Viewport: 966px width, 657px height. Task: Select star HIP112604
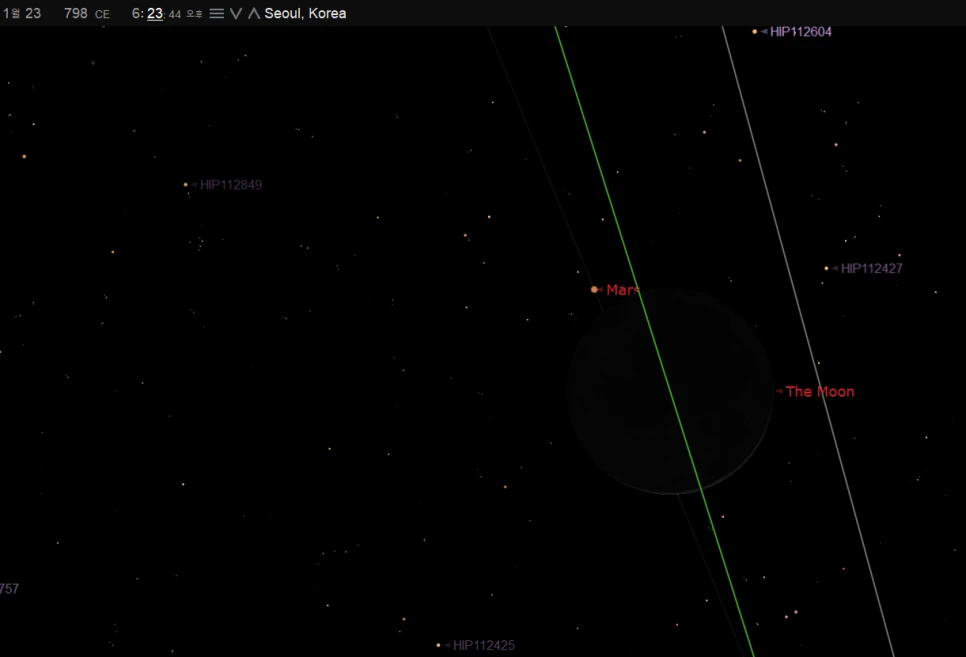point(755,31)
